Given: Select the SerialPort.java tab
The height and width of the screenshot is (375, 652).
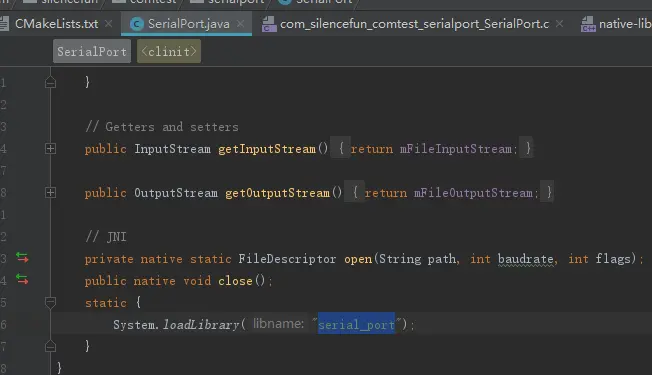Looking at the screenshot, I should (188, 24).
